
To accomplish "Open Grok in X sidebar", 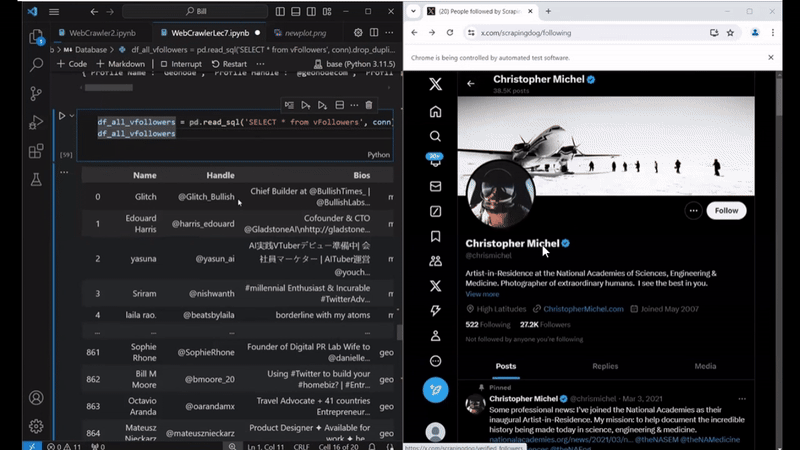I will point(435,211).
